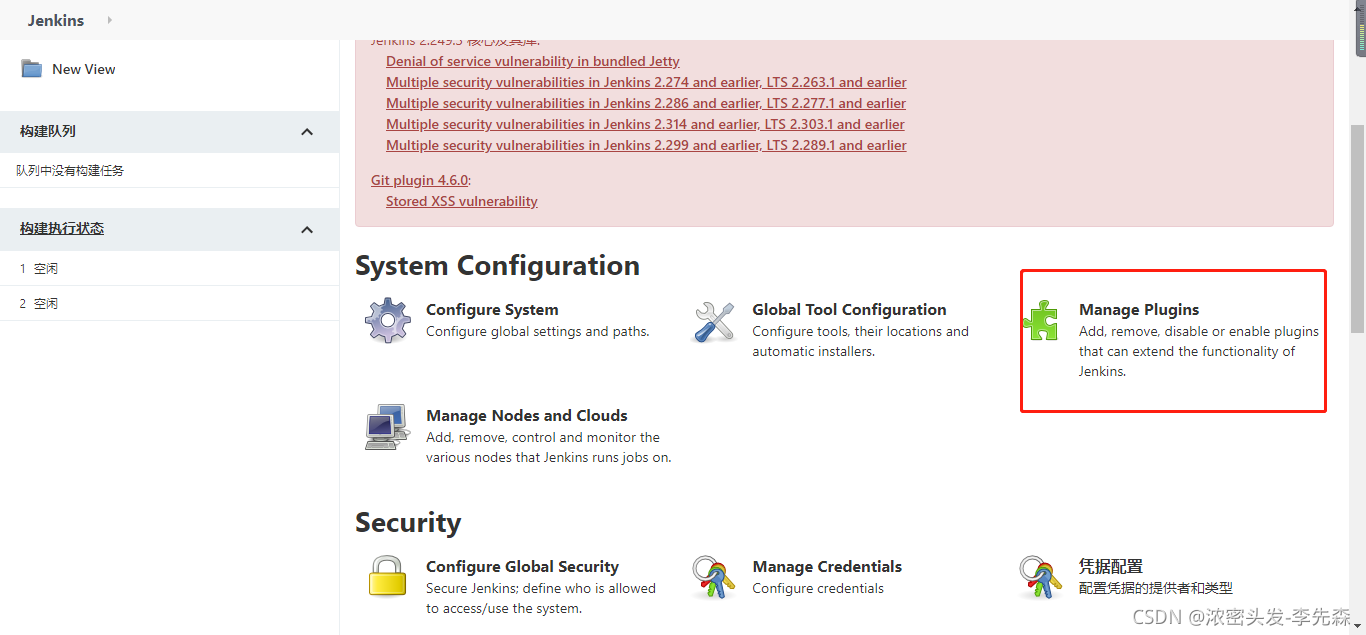Open Configure System via gear icon
The height and width of the screenshot is (635, 1366).
pos(388,321)
